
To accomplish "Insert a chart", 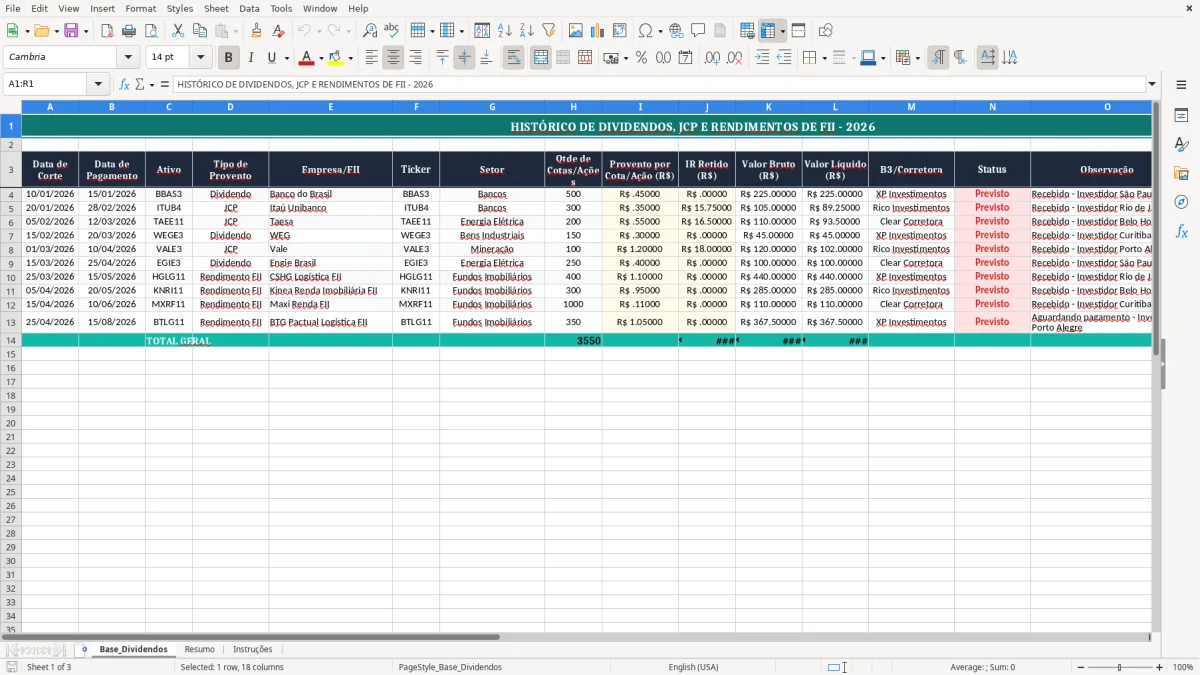I will 598,31.
